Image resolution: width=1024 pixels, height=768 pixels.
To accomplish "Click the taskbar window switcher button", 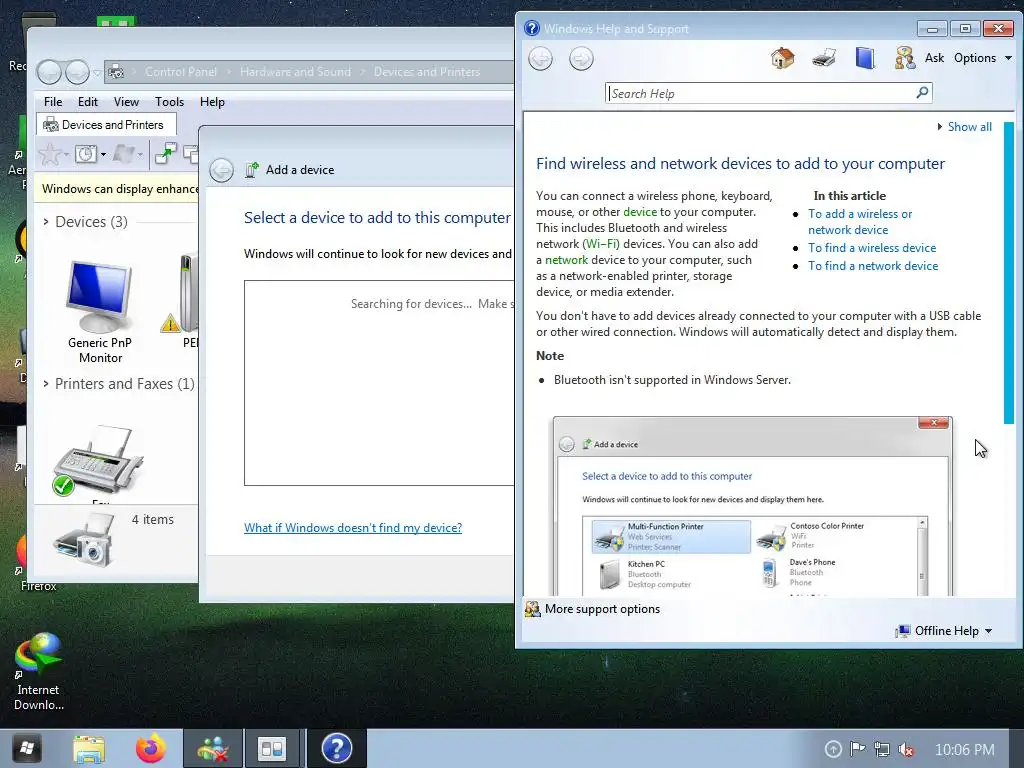I will pos(272,748).
